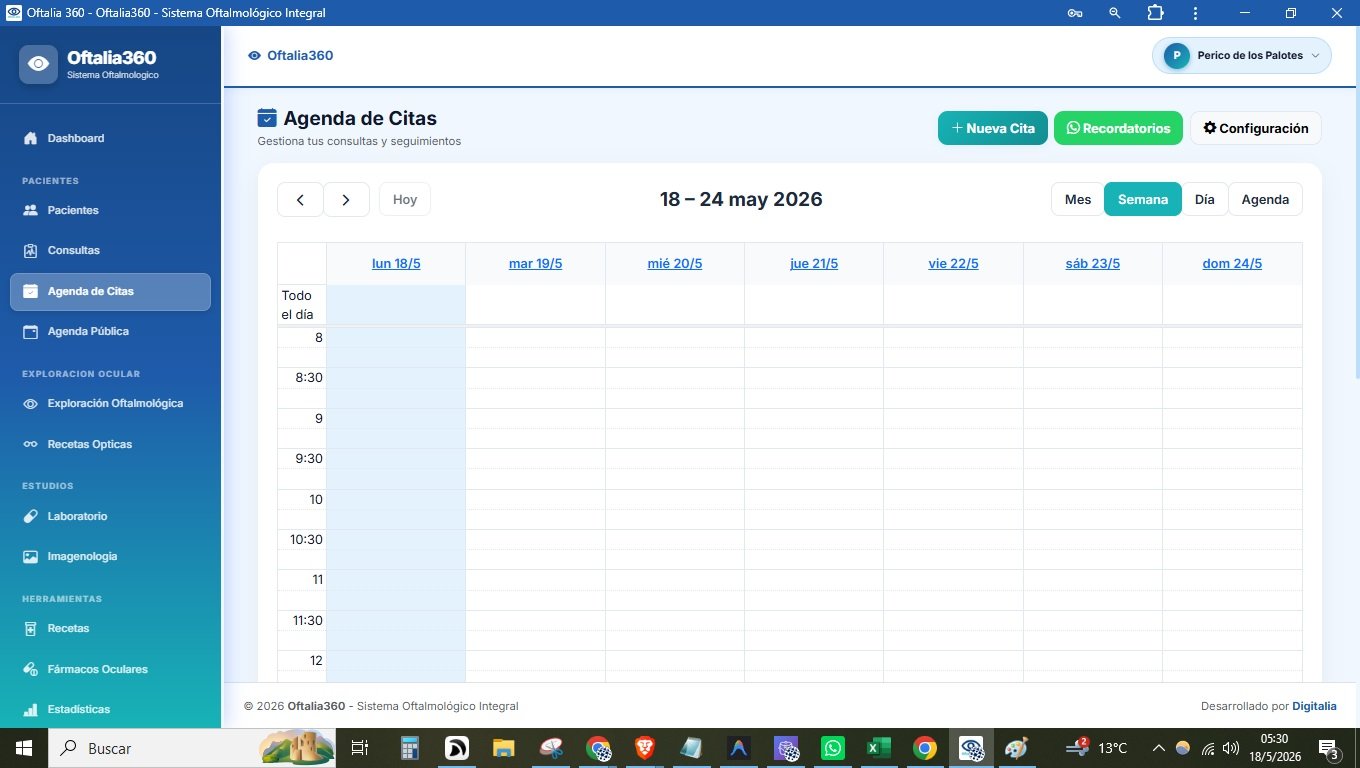Click the 10:30 time label
Image resolution: width=1360 pixels, height=768 pixels.
[307, 540]
